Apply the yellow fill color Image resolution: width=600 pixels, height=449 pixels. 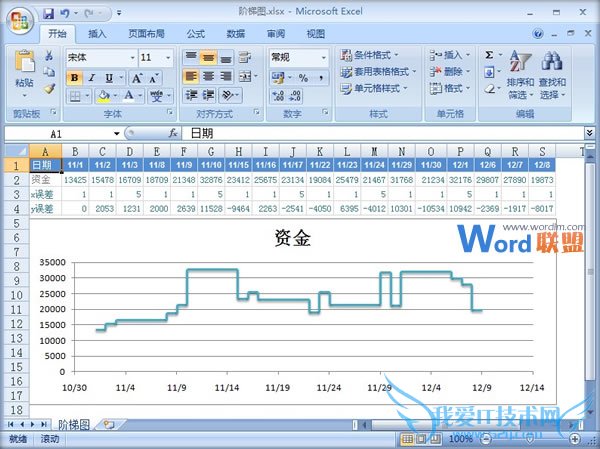(103, 96)
